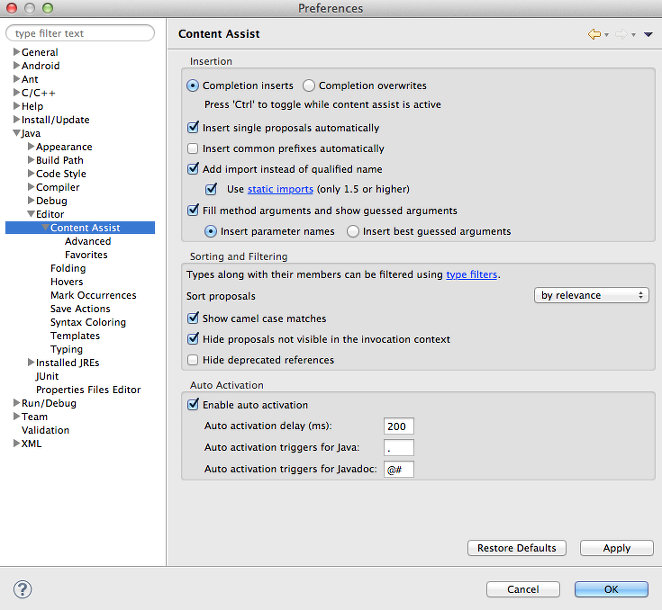Select Validation in the tree
This screenshot has height=610, width=662.
(x=46, y=431)
